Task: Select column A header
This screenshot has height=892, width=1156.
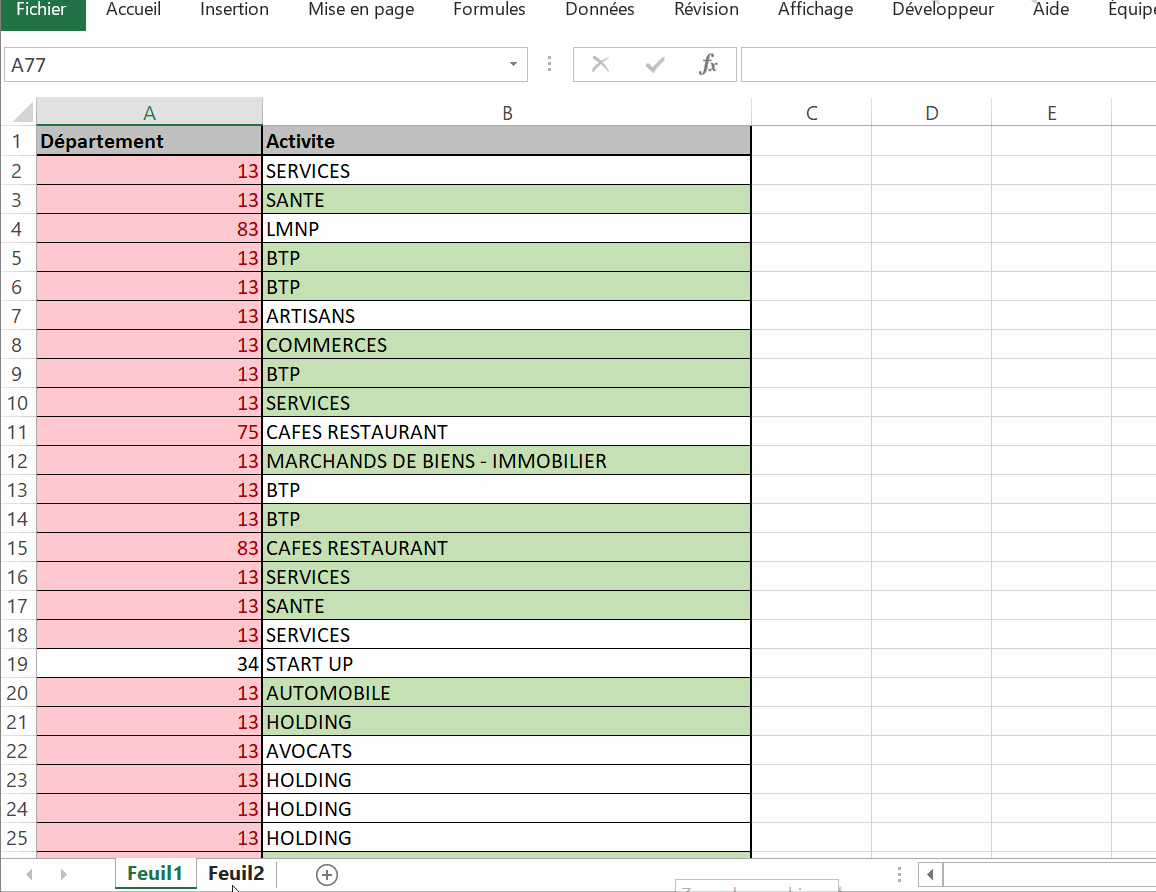Action: coord(149,113)
